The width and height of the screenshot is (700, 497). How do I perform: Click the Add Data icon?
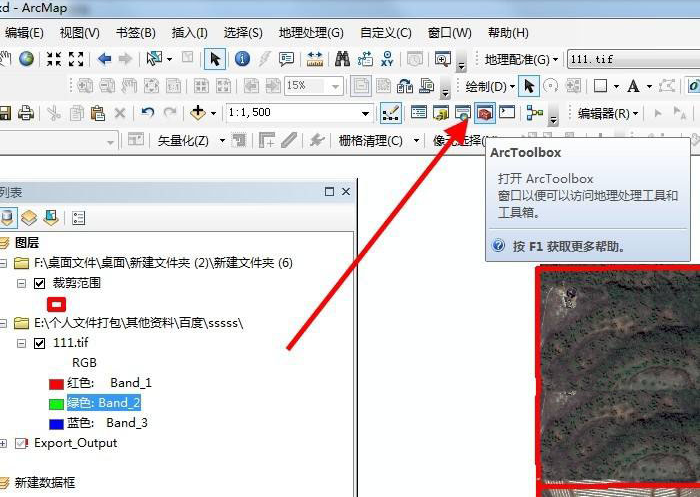coord(197,113)
